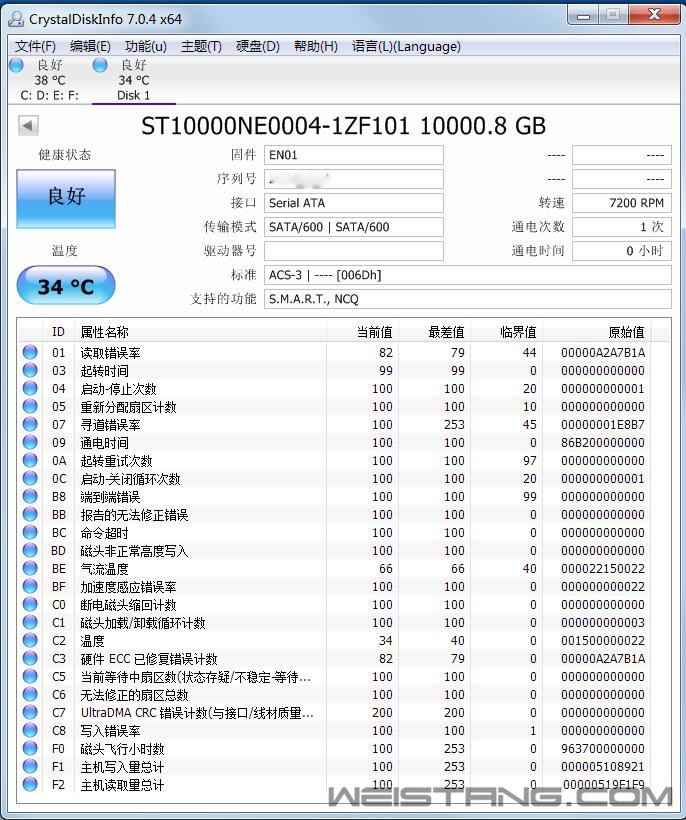The height and width of the screenshot is (820, 686).
Task: Click the status orb for BD 磁头非正常高度写入
Action: tap(30, 550)
